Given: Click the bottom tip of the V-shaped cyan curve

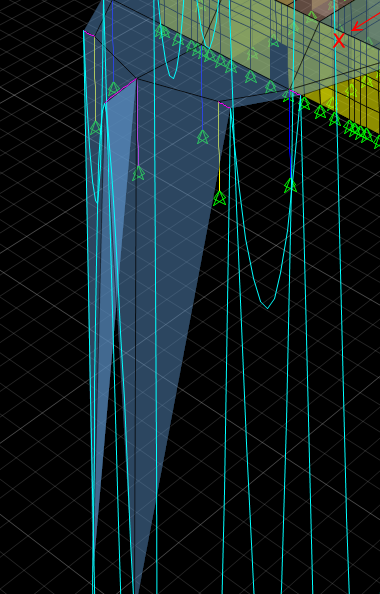Looking at the screenshot, I should click(x=267, y=308).
